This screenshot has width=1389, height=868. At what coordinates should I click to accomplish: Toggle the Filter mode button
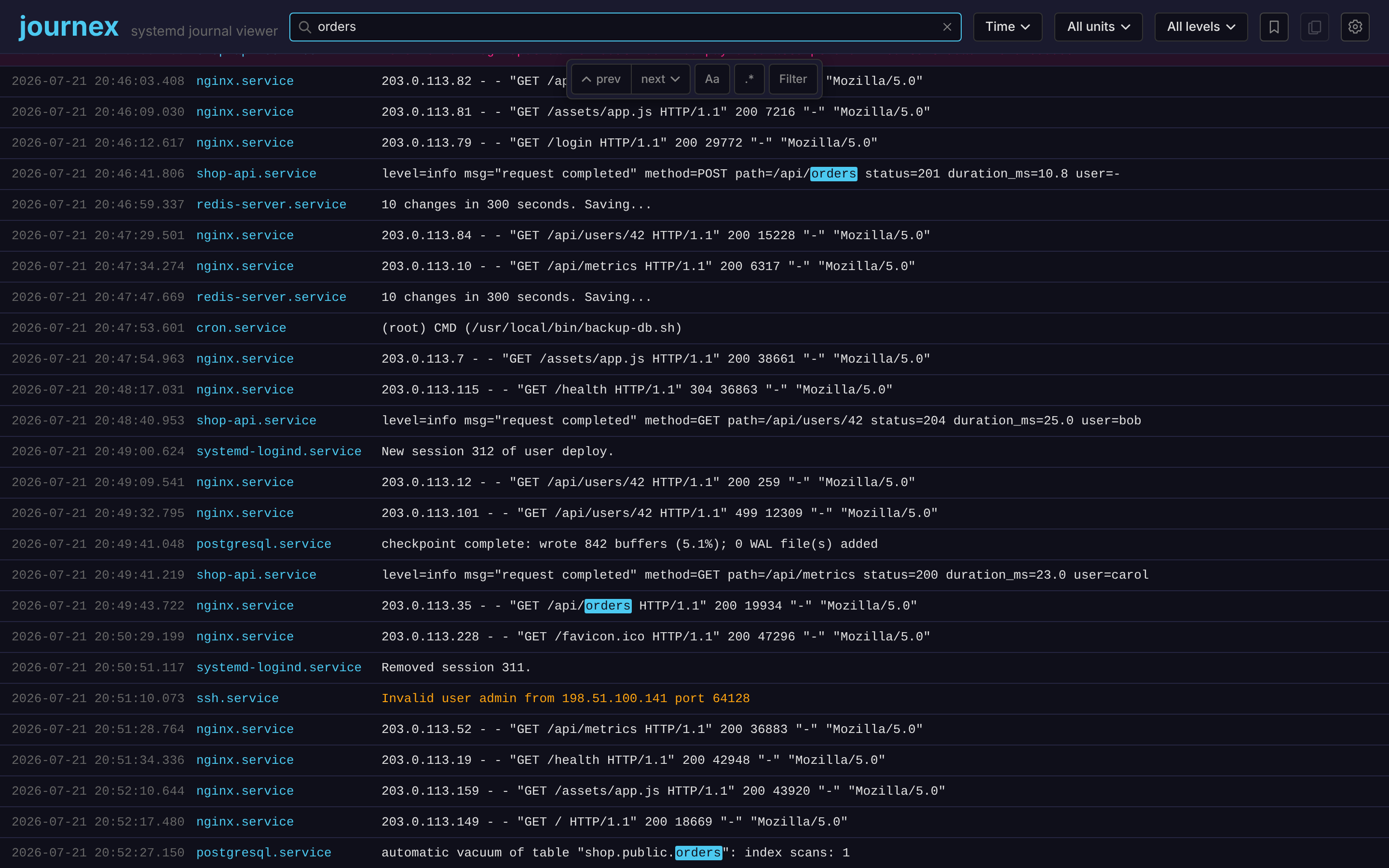pos(793,79)
